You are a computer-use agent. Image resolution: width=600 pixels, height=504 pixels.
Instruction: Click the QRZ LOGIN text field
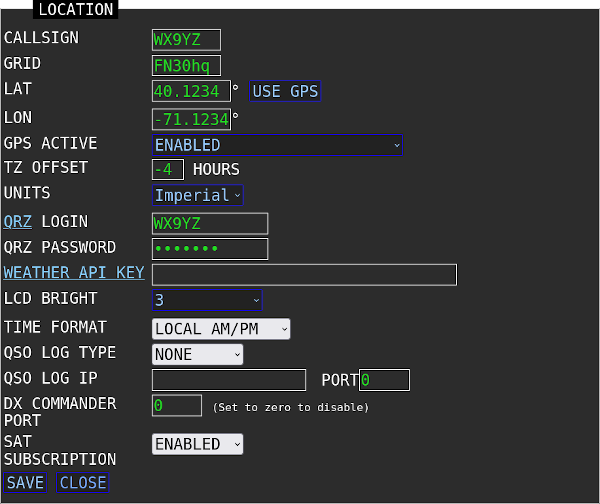210,223
